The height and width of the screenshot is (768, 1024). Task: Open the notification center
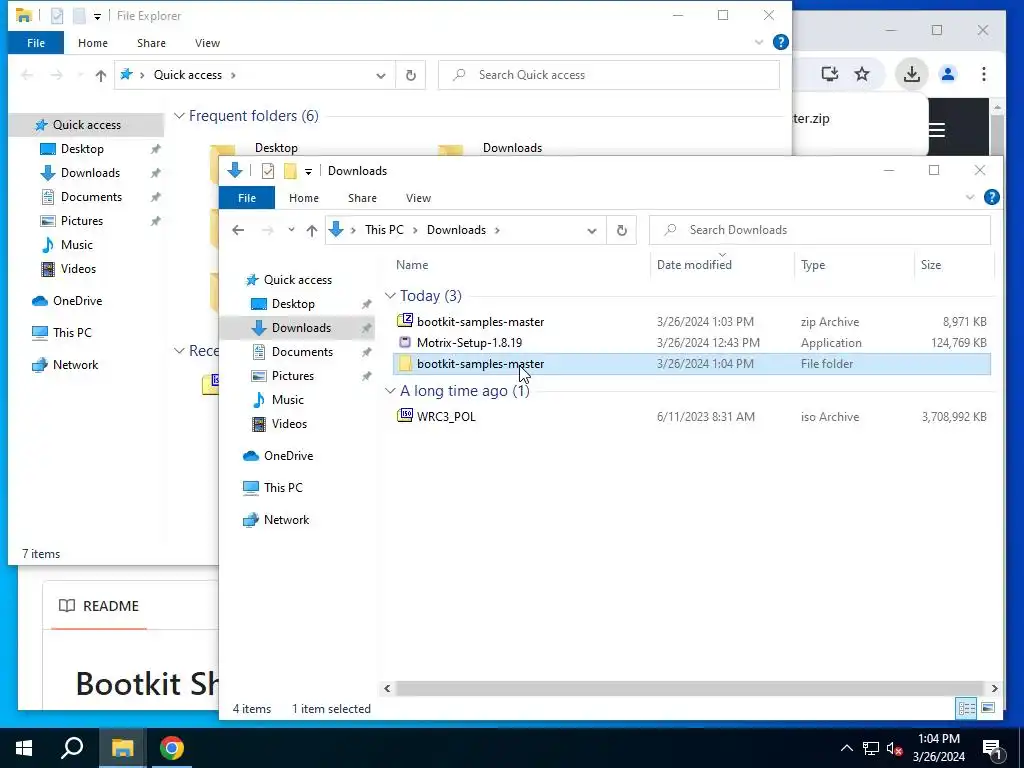993,748
